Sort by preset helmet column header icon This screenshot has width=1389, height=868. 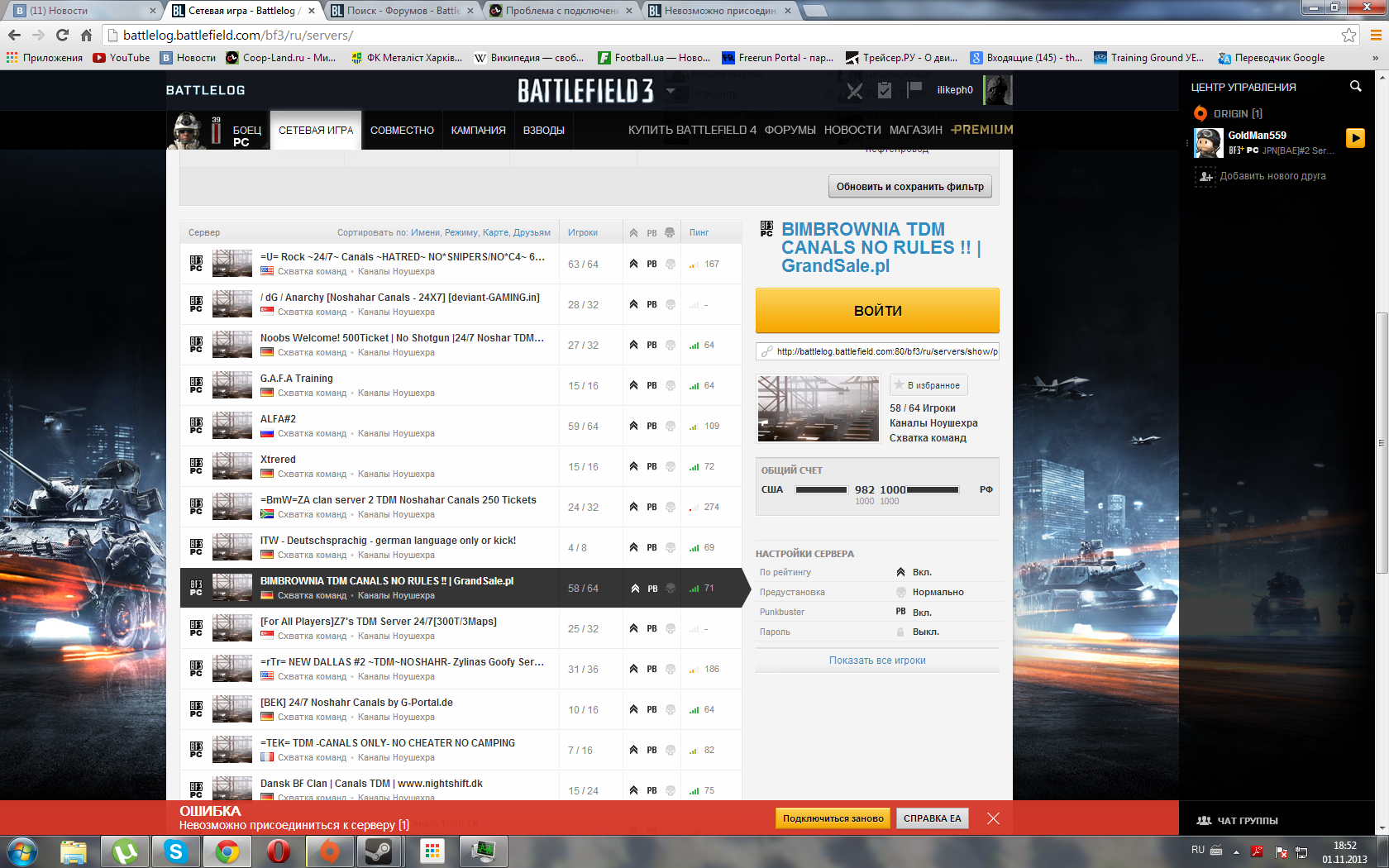pyautogui.click(x=670, y=233)
